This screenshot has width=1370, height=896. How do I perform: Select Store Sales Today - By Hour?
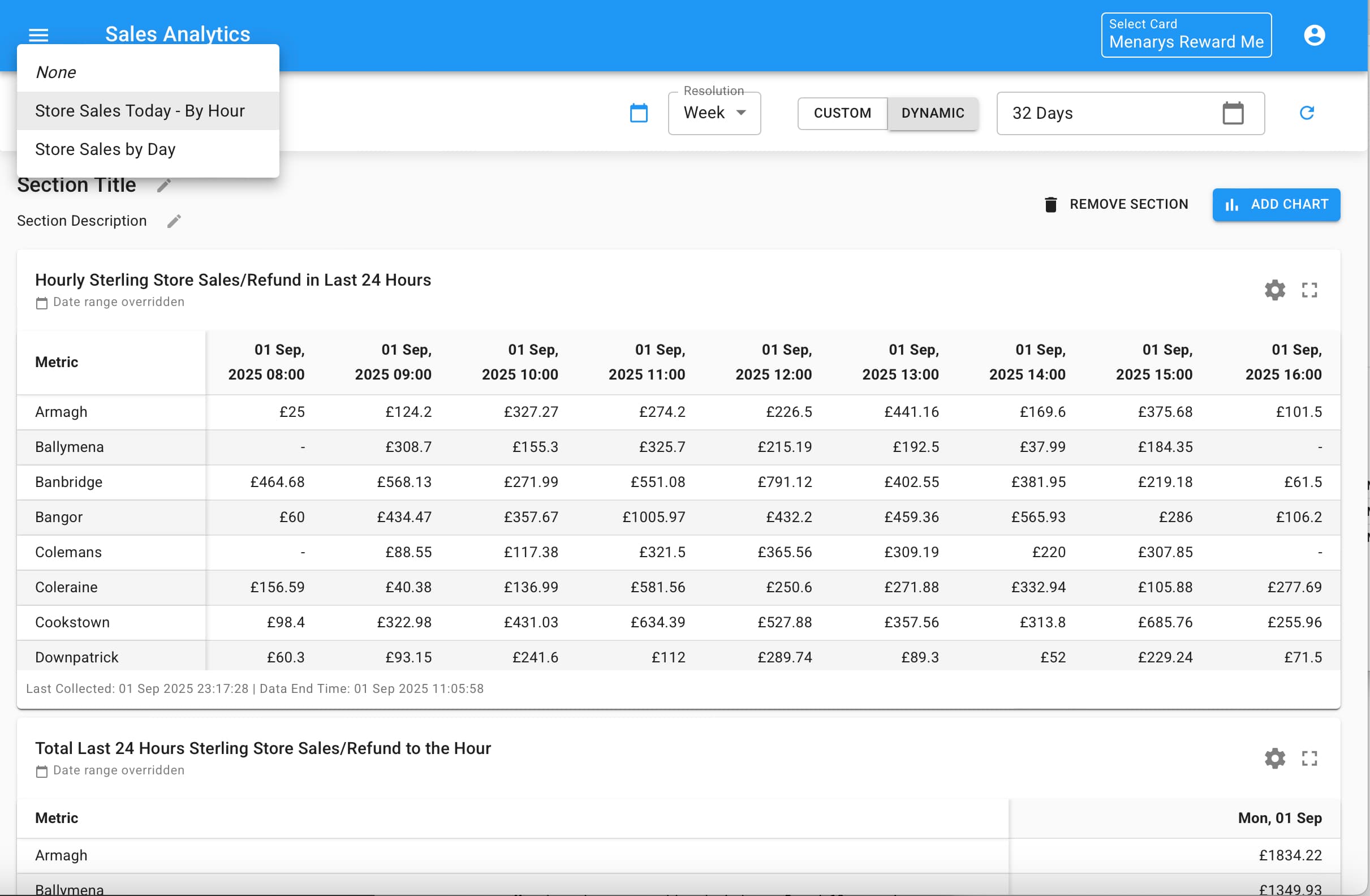(x=139, y=110)
